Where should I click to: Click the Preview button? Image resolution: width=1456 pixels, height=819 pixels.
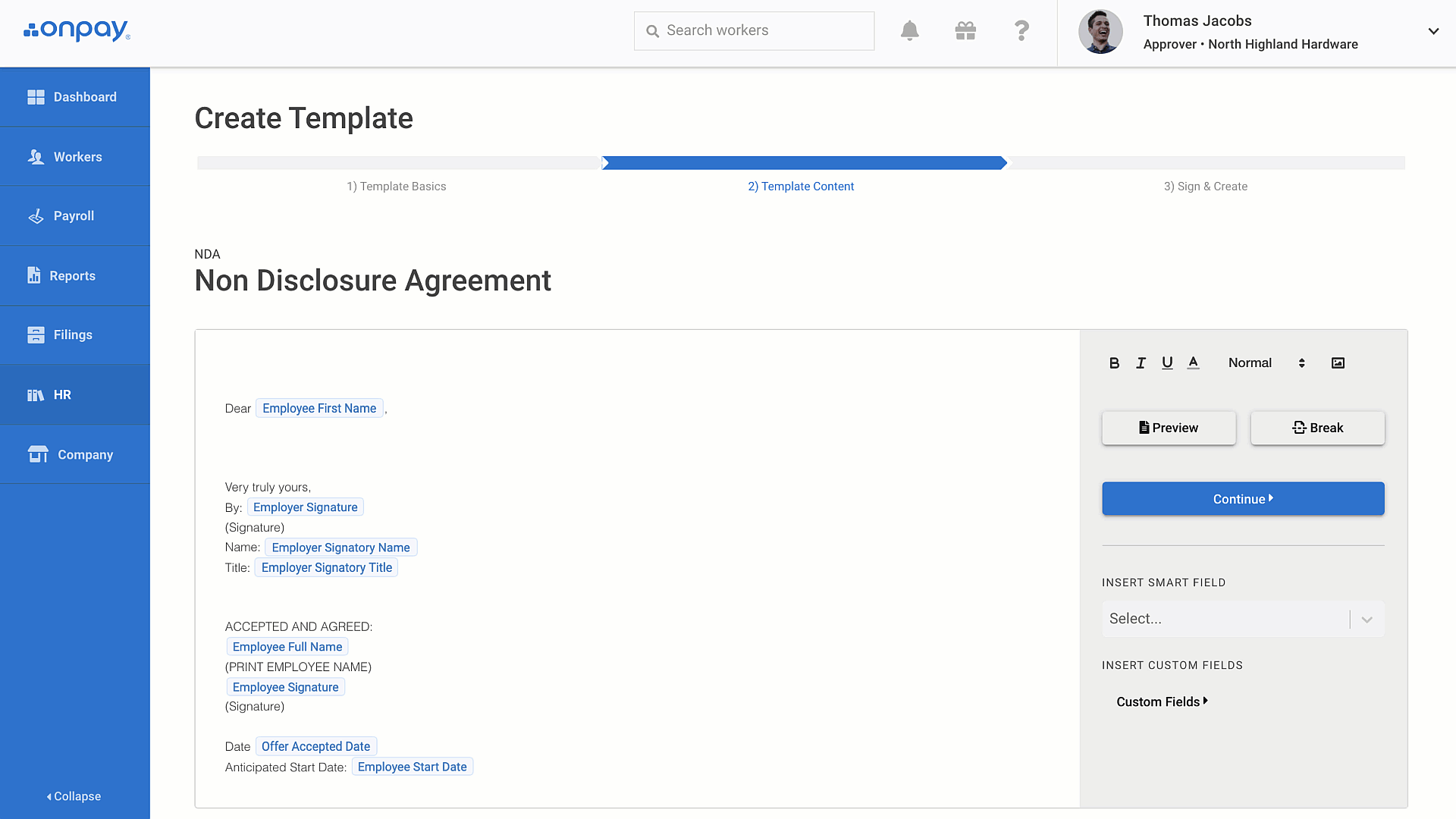1169,428
